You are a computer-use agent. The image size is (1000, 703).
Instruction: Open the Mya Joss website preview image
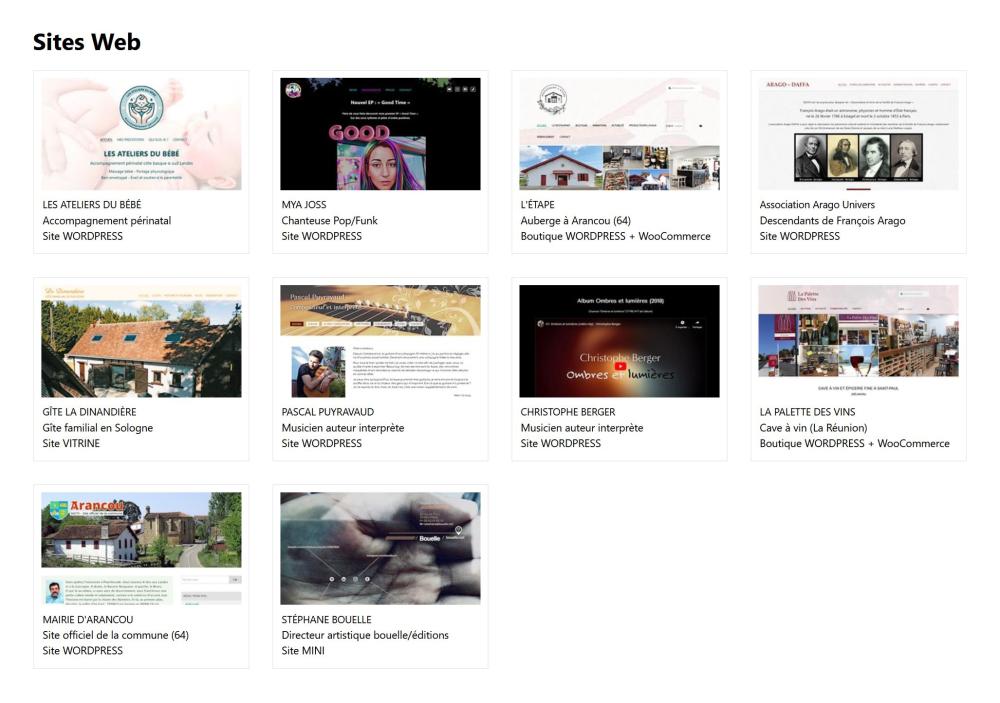(380, 134)
